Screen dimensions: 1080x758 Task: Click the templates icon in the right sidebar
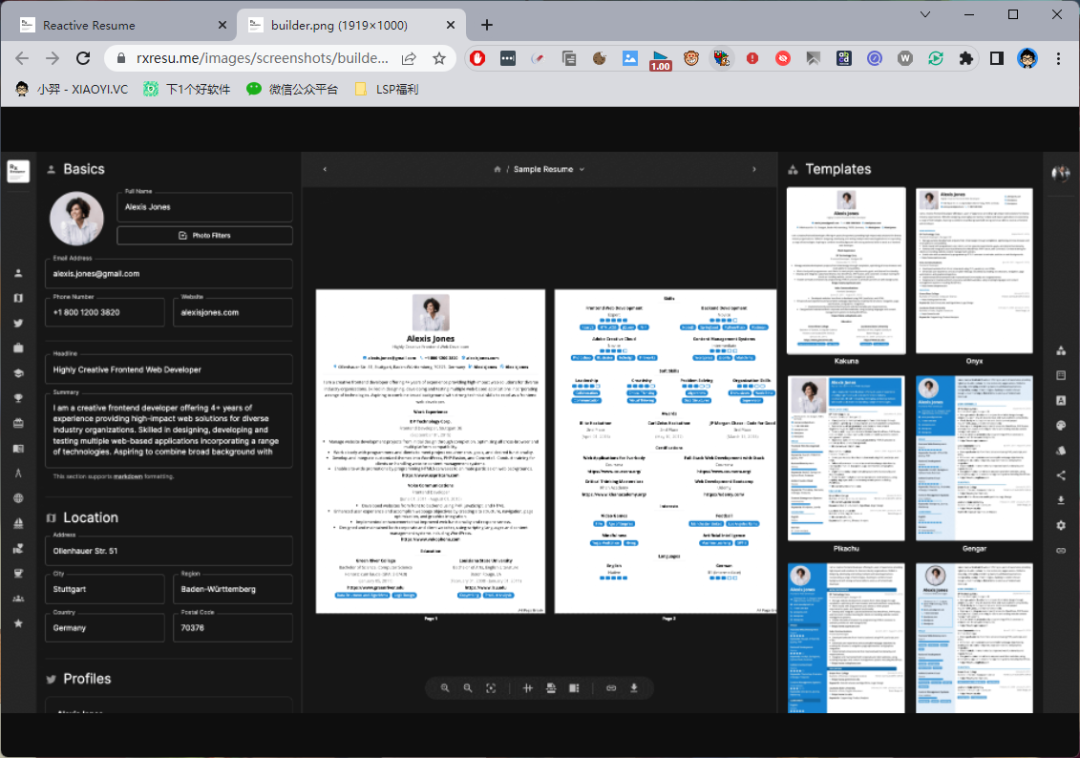click(x=1061, y=350)
